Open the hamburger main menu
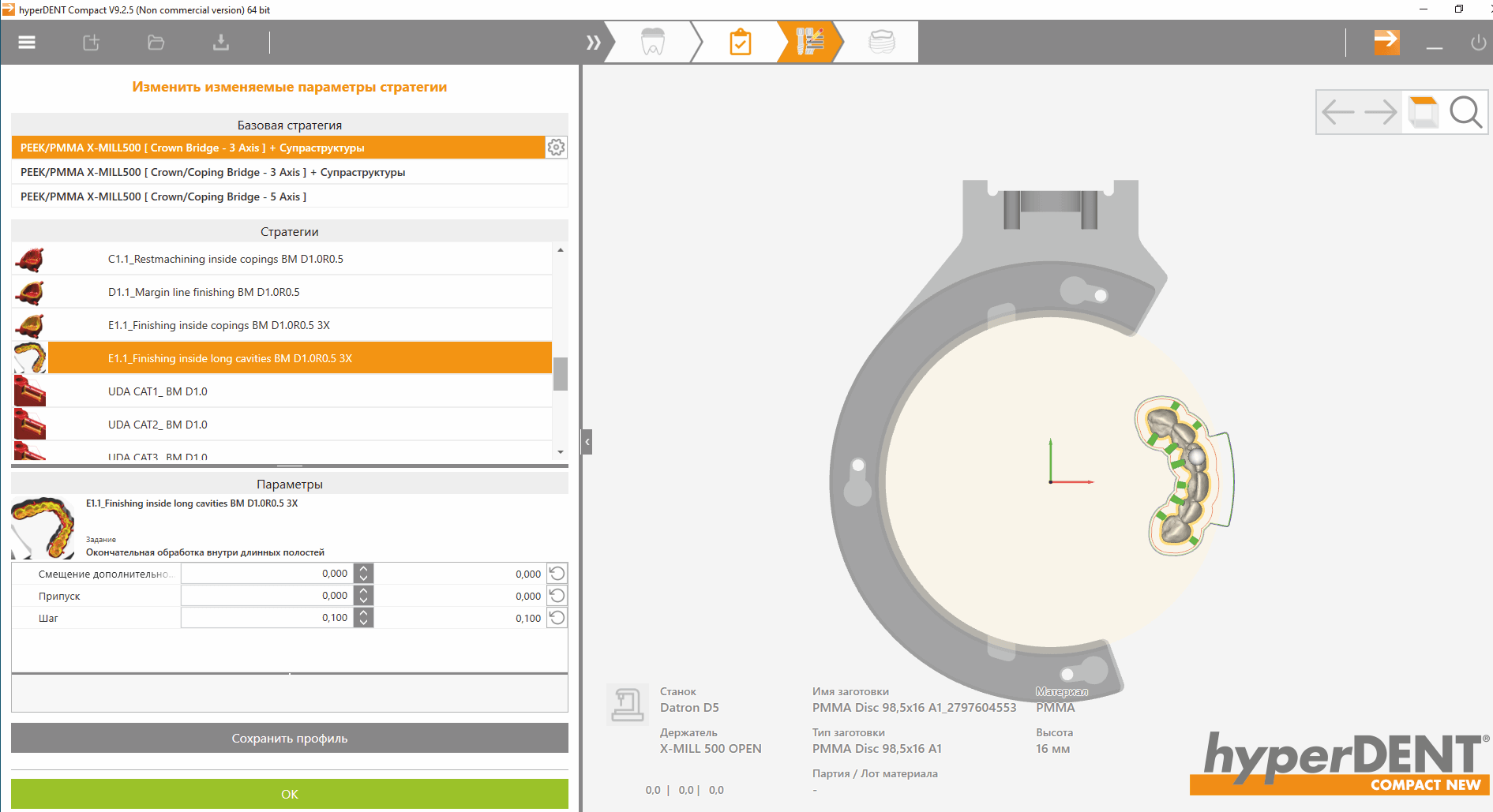Image resolution: width=1493 pixels, height=812 pixels. tap(27, 43)
